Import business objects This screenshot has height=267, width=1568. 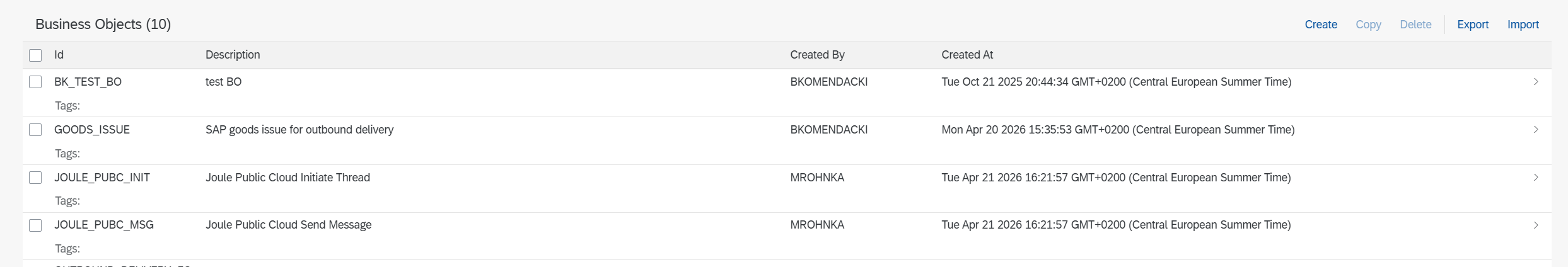tap(1523, 25)
